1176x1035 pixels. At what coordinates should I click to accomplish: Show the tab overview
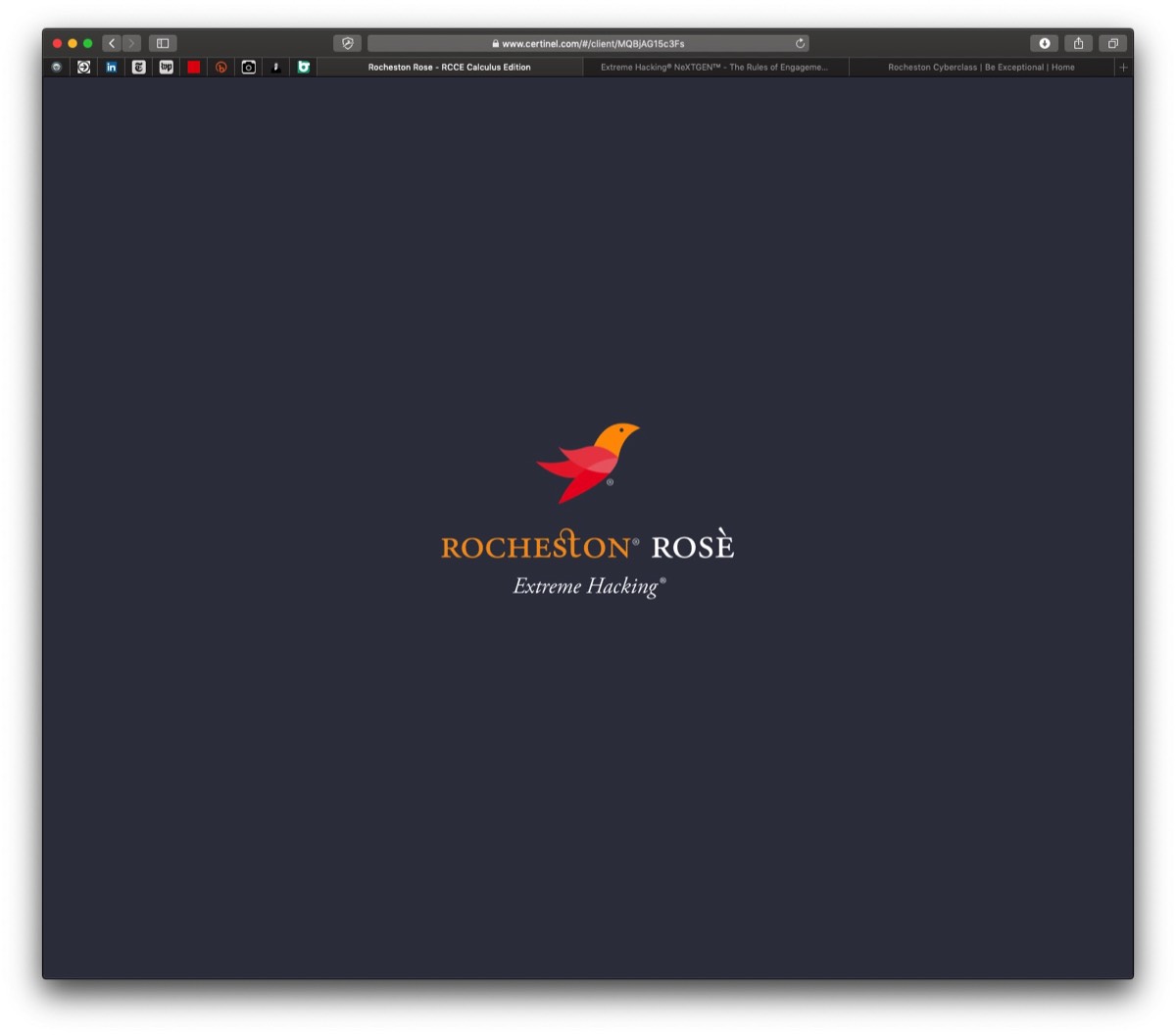coord(1113,43)
